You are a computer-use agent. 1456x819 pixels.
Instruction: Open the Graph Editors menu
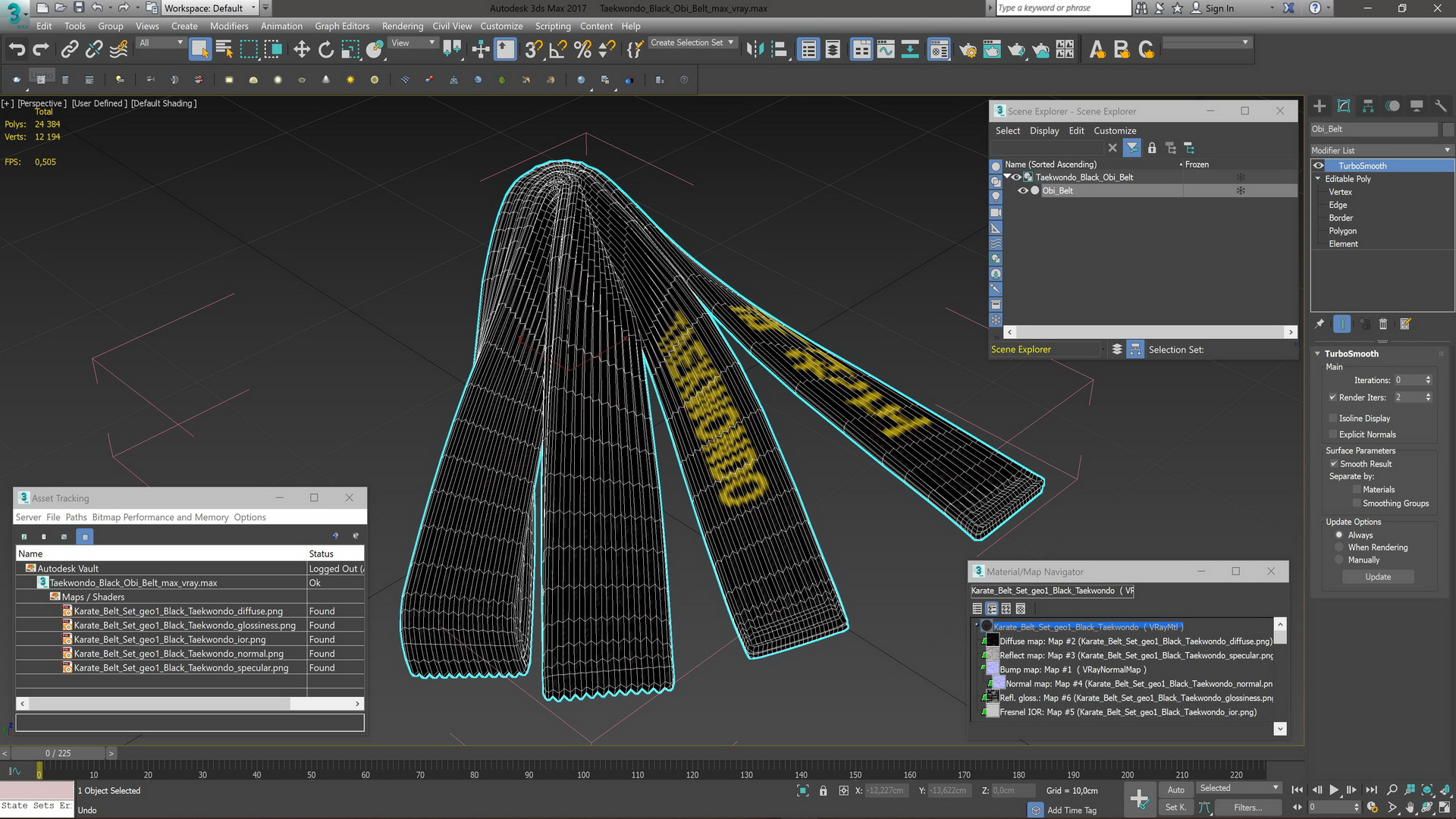342,26
